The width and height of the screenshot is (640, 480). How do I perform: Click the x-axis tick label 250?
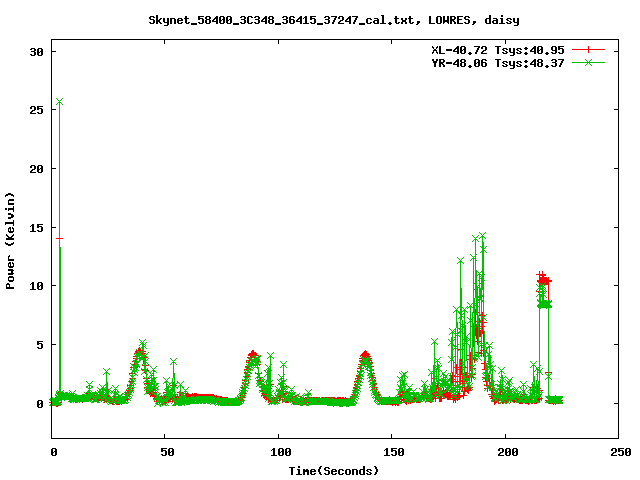(621, 452)
